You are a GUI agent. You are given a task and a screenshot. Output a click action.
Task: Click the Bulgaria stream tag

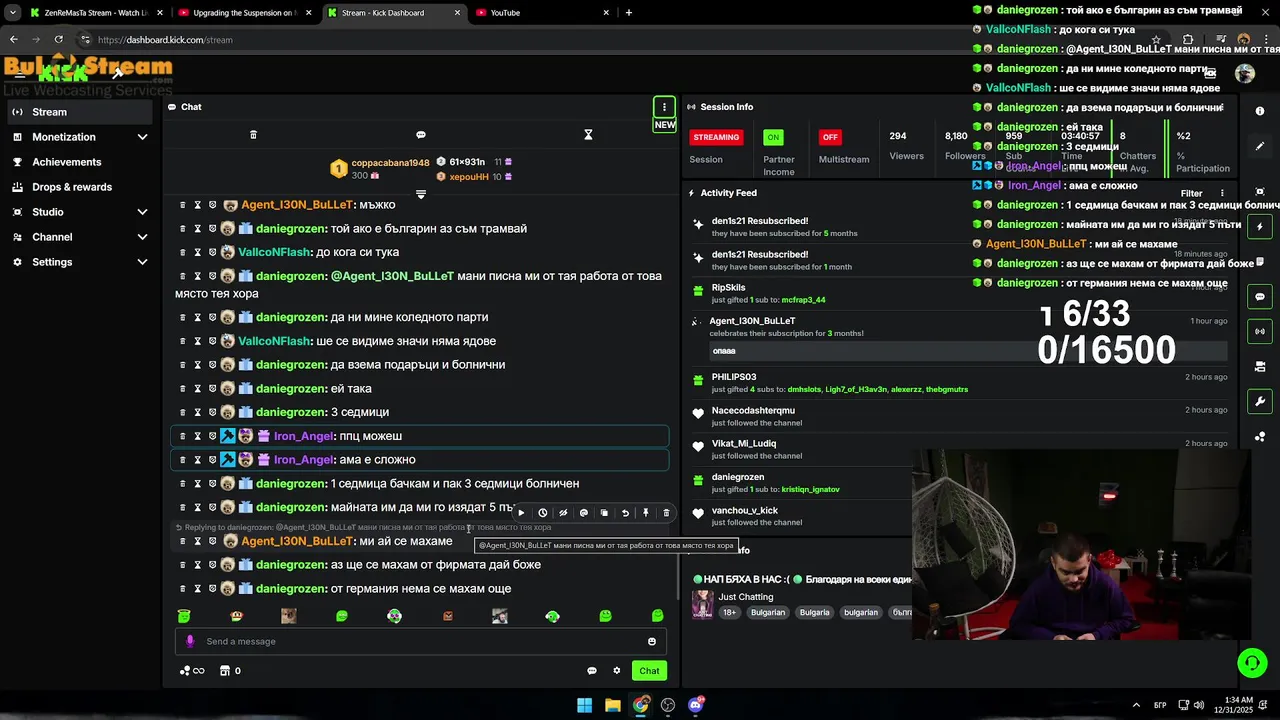pyautogui.click(x=814, y=612)
